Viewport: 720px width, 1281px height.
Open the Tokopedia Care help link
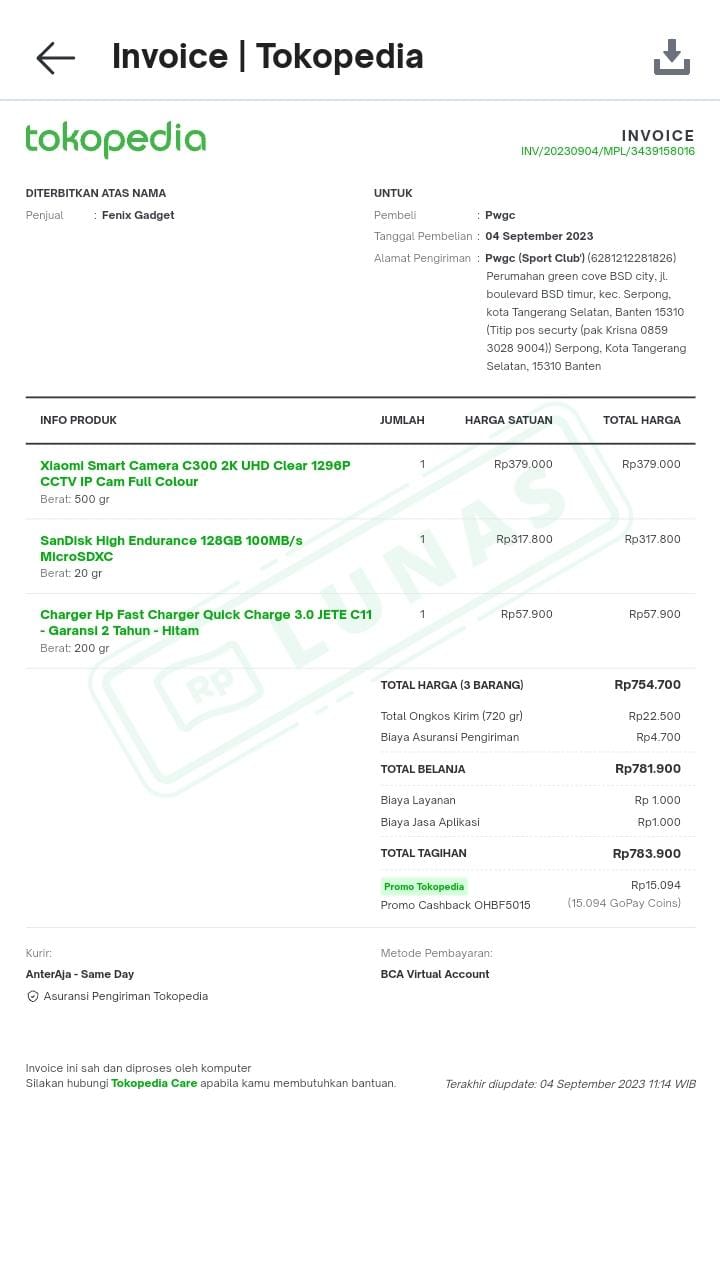[154, 1083]
